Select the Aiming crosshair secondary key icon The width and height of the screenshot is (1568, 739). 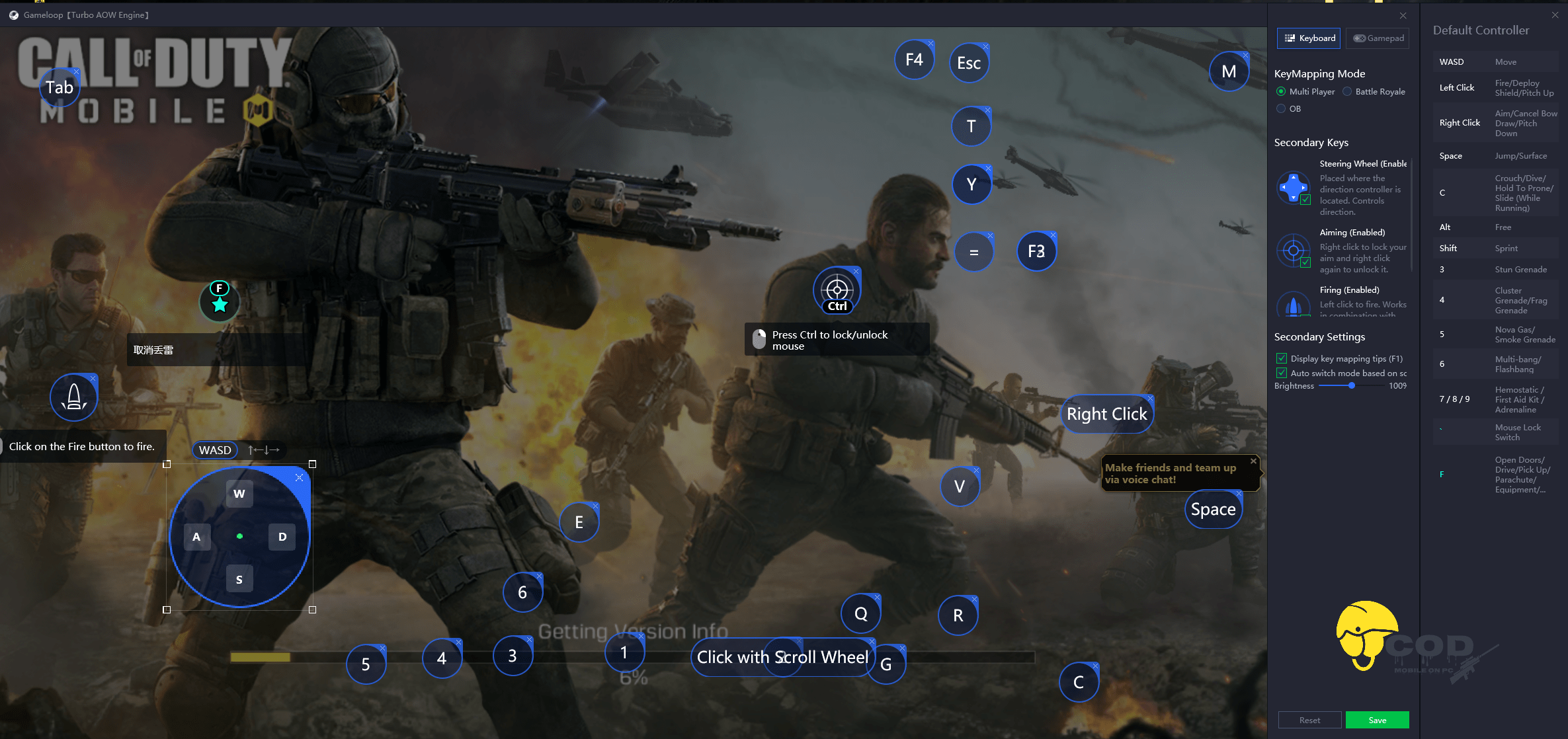(x=1294, y=251)
